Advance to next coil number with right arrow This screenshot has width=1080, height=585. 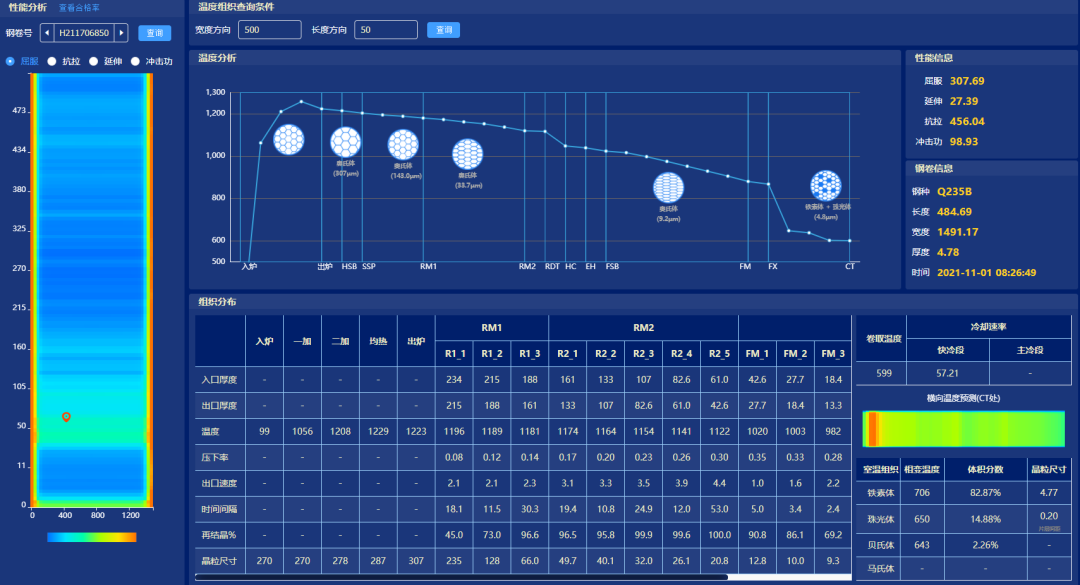[121, 33]
